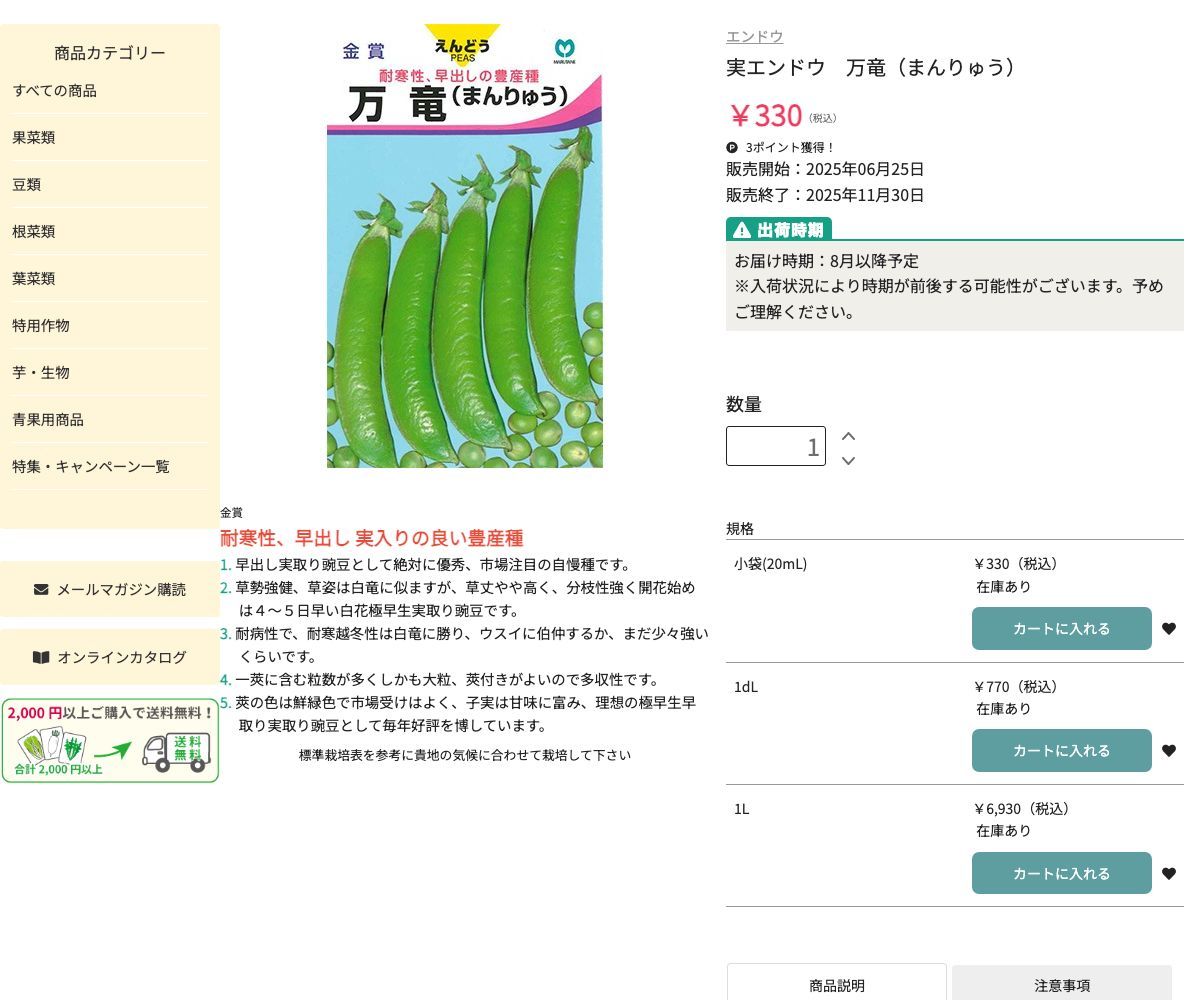1200x1000 pixels.
Task: Click the free shipping truck banner
Action: [x=110, y=741]
